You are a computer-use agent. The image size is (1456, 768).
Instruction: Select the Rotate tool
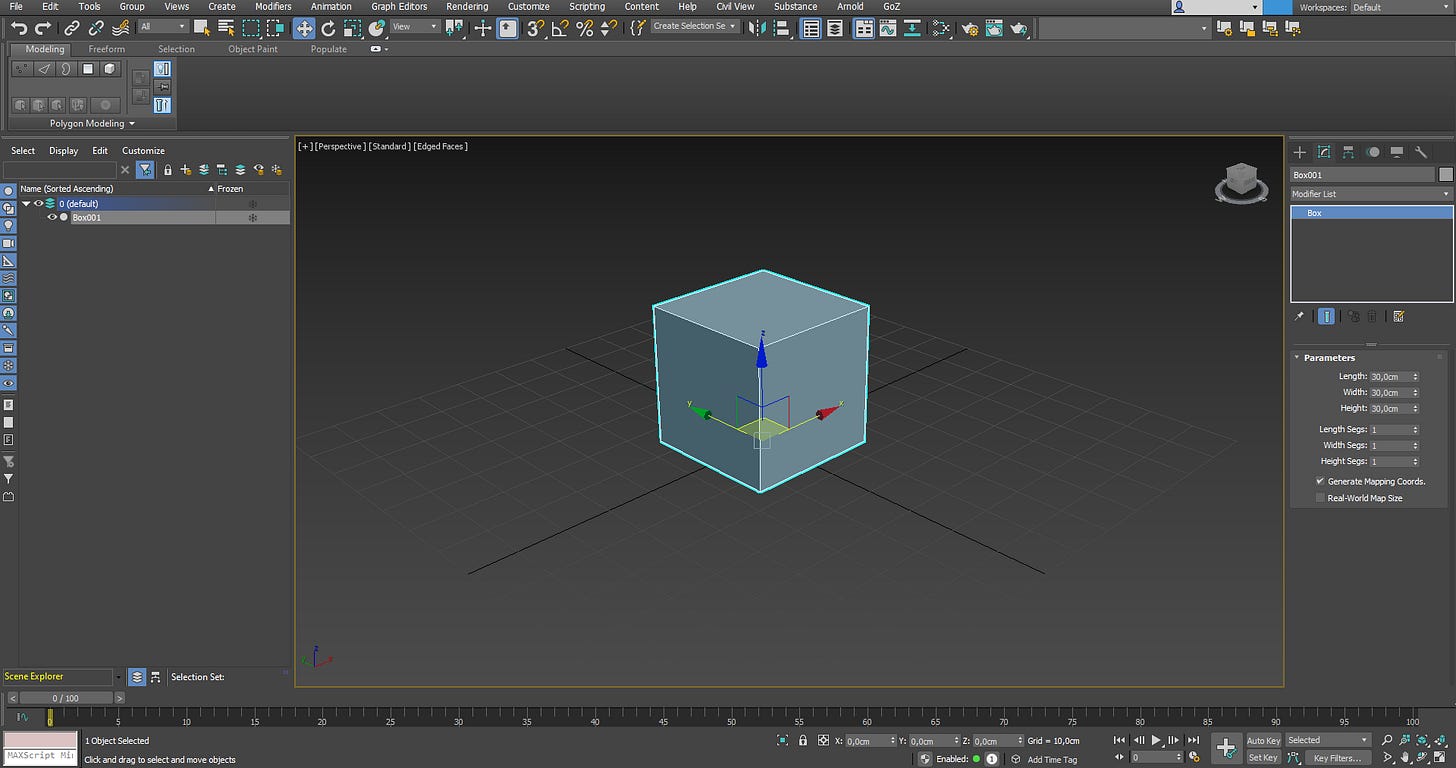(328, 28)
